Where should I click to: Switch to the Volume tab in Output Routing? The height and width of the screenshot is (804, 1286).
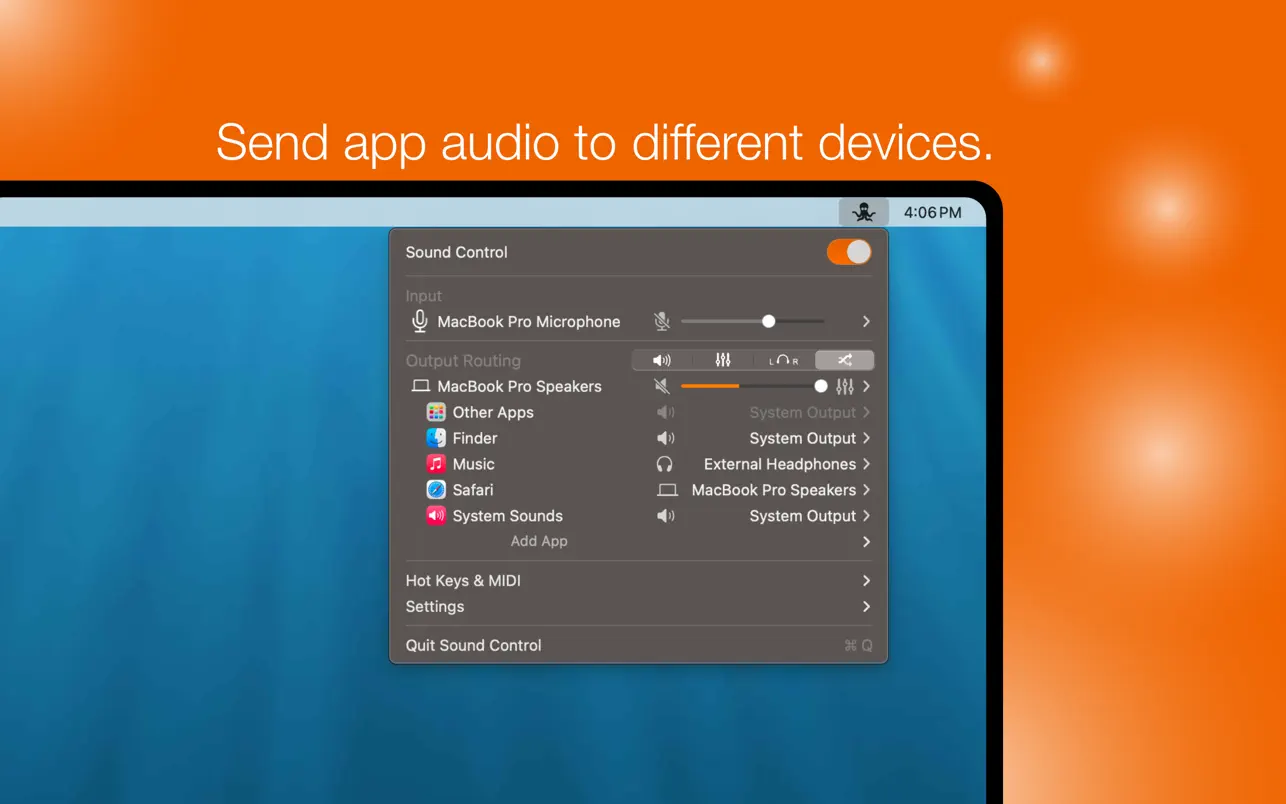[x=662, y=360]
